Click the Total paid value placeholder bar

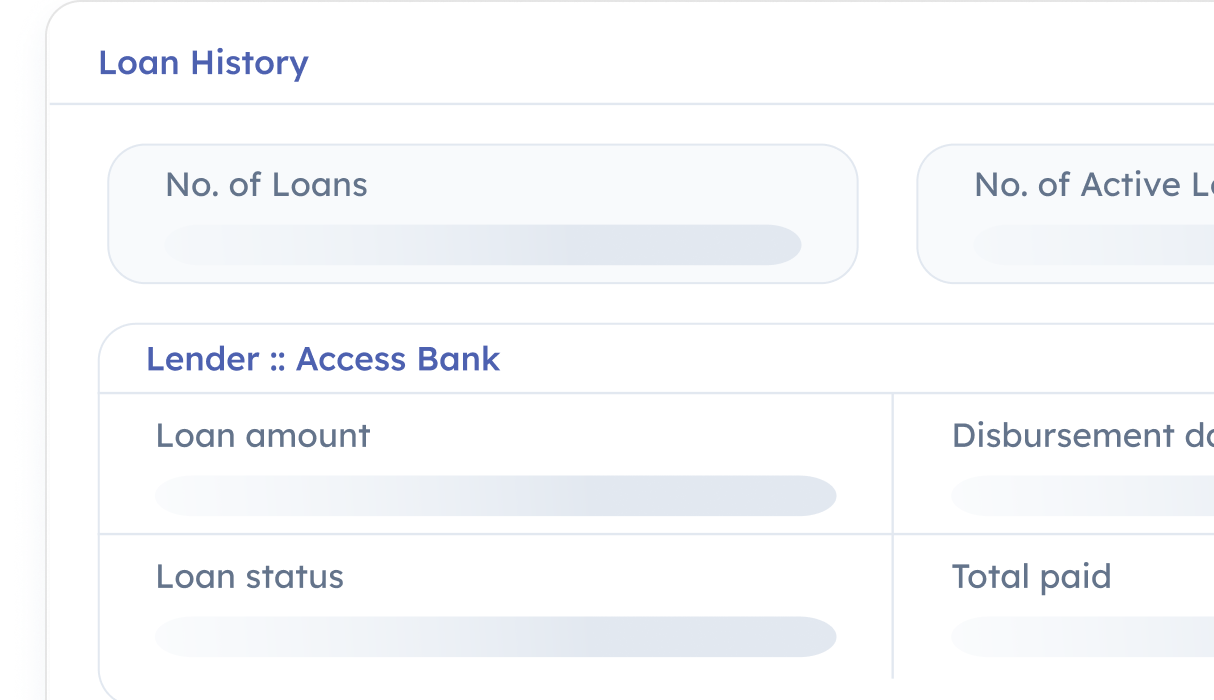(x=1082, y=637)
